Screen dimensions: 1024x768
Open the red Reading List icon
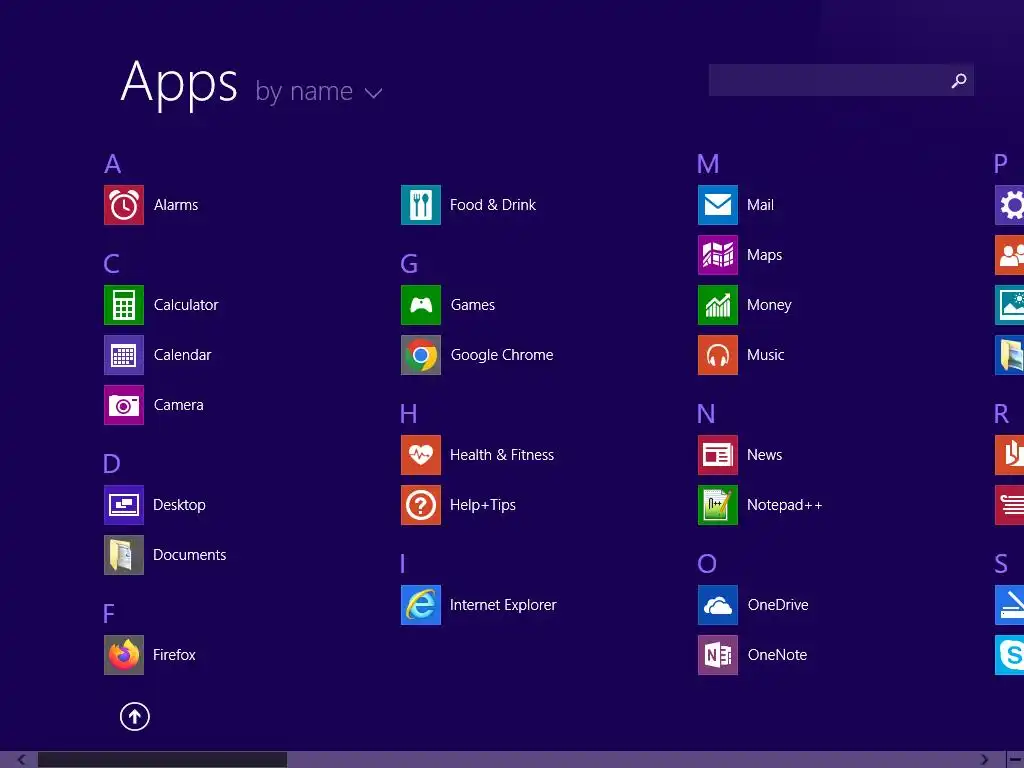[x=1010, y=505]
